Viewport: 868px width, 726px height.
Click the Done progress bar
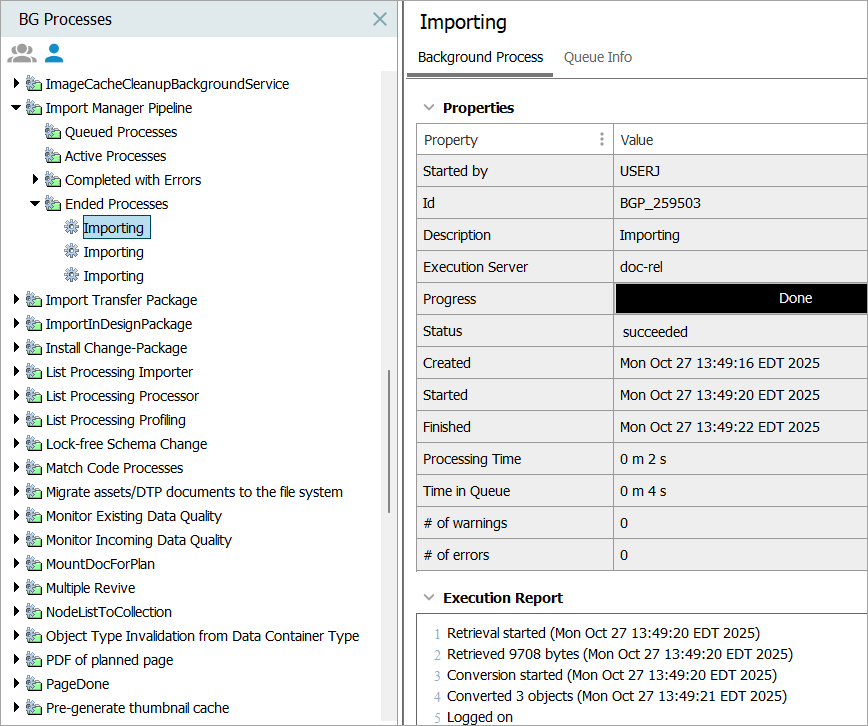741,298
